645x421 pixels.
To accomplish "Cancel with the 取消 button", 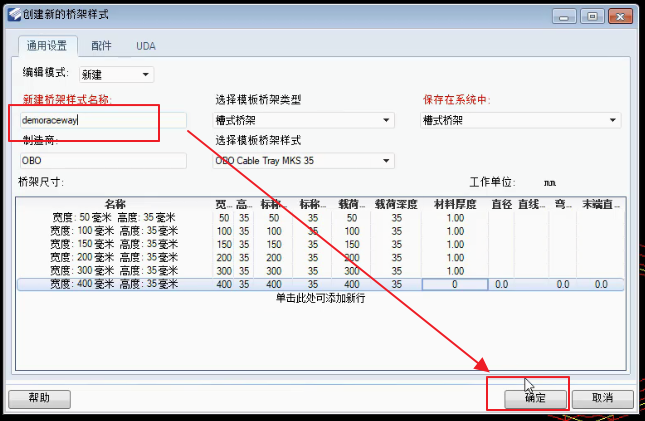I will coord(603,399).
